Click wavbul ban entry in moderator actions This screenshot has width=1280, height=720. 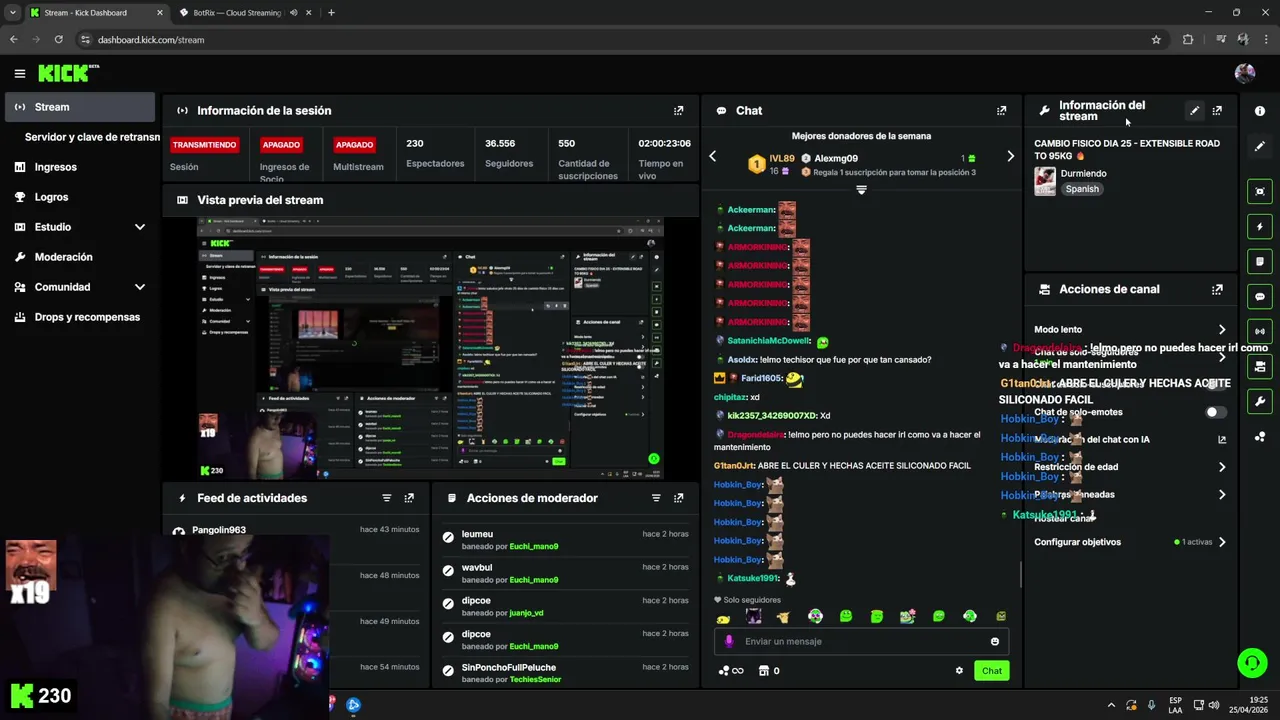point(566,574)
